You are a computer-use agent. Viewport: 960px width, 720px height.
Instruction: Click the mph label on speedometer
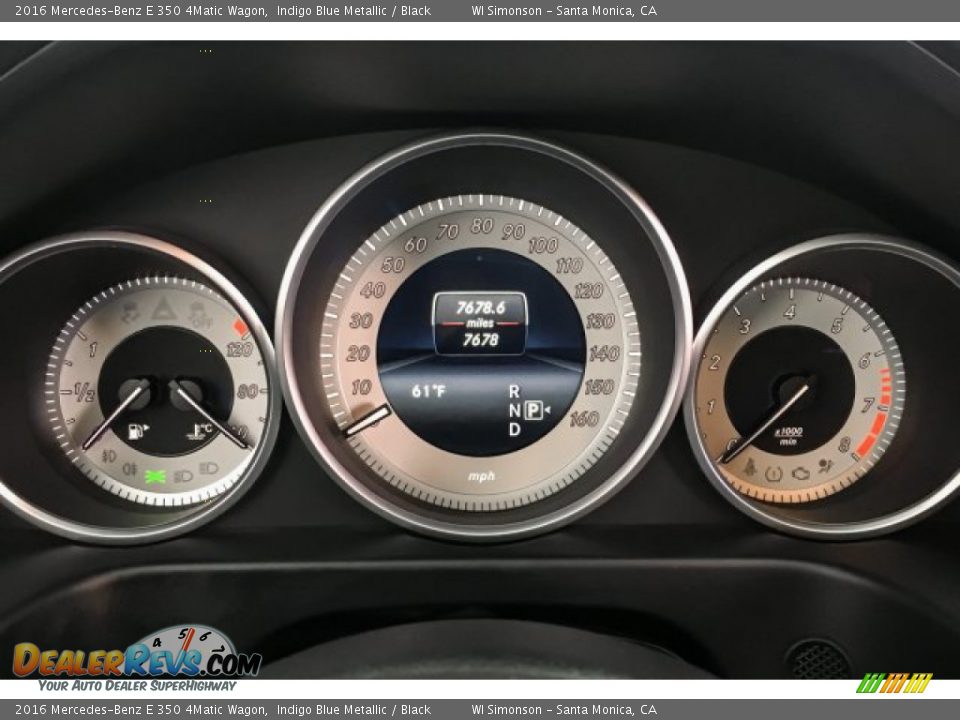pos(481,476)
